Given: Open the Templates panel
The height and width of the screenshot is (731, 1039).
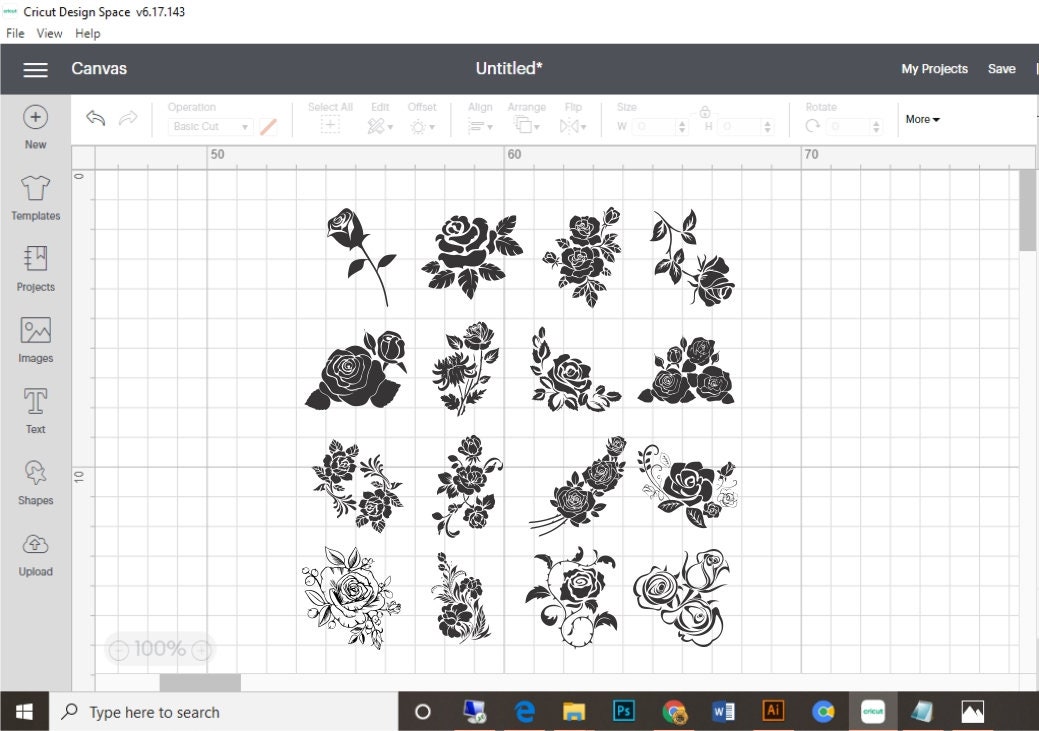Looking at the screenshot, I should tap(35, 198).
